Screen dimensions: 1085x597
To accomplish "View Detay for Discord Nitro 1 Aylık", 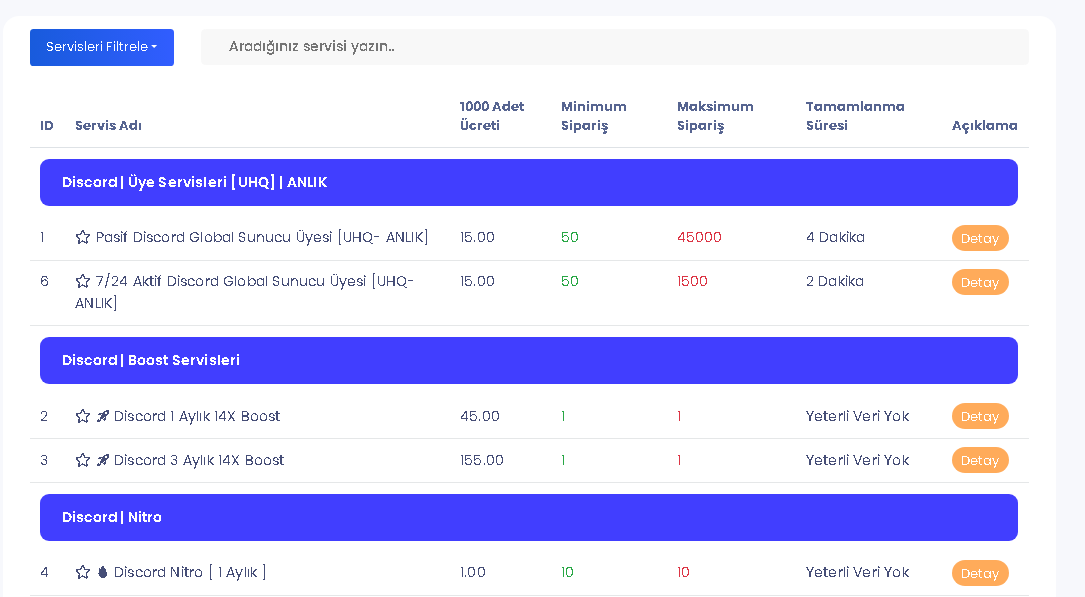I will point(980,573).
